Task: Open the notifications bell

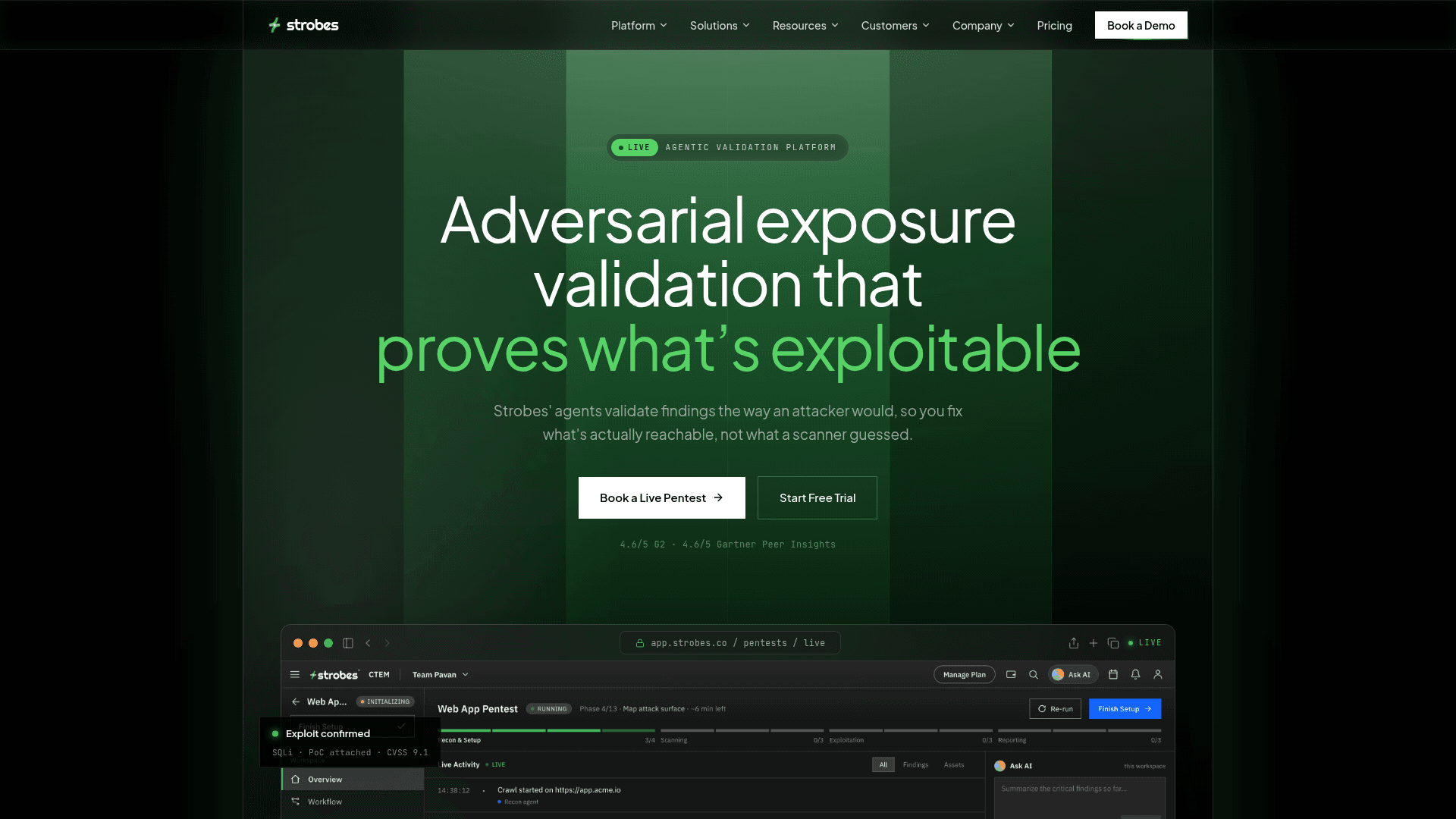Action: point(1136,674)
